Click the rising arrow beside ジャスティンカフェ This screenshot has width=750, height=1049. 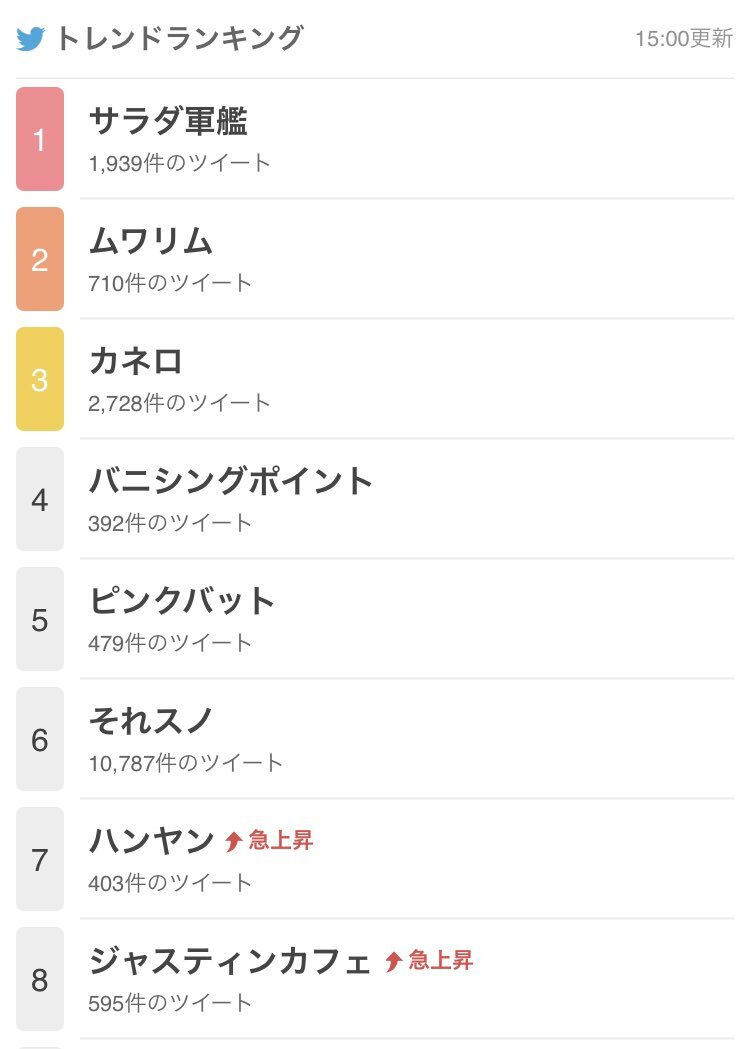click(393, 961)
